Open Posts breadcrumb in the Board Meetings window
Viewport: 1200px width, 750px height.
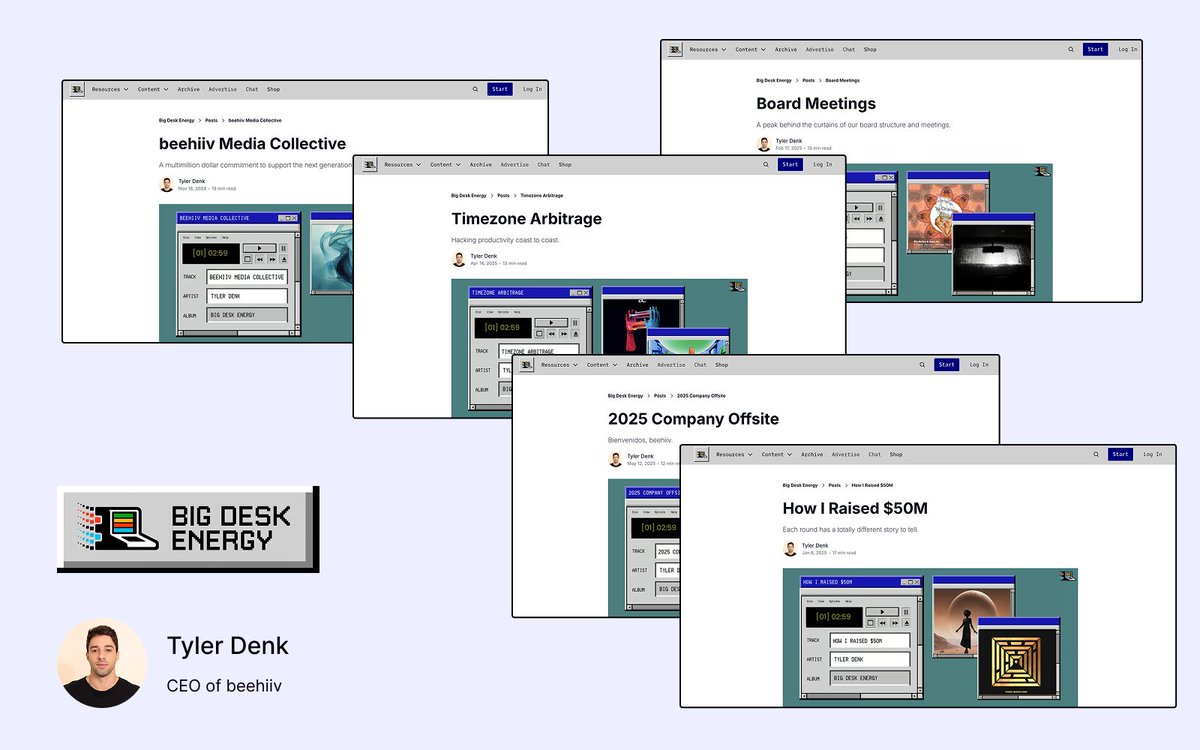pos(808,80)
